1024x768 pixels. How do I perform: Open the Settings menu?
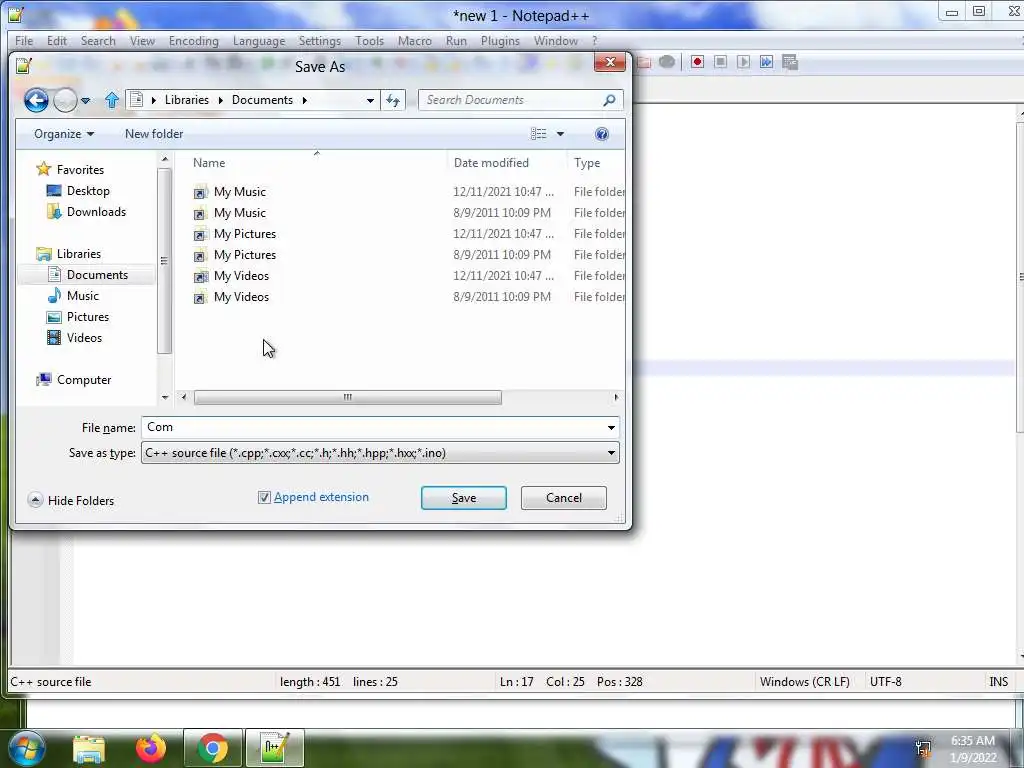tap(320, 40)
